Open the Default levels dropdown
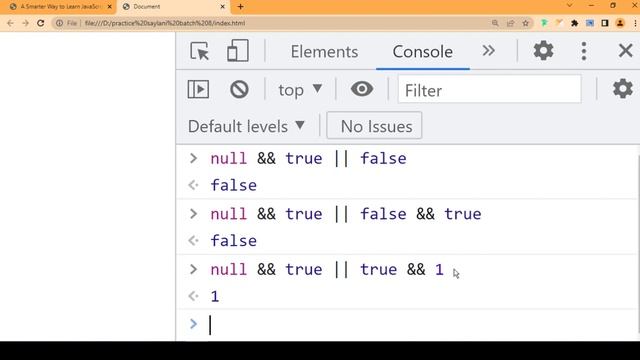This screenshot has height=360, width=640. [x=247, y=126]
